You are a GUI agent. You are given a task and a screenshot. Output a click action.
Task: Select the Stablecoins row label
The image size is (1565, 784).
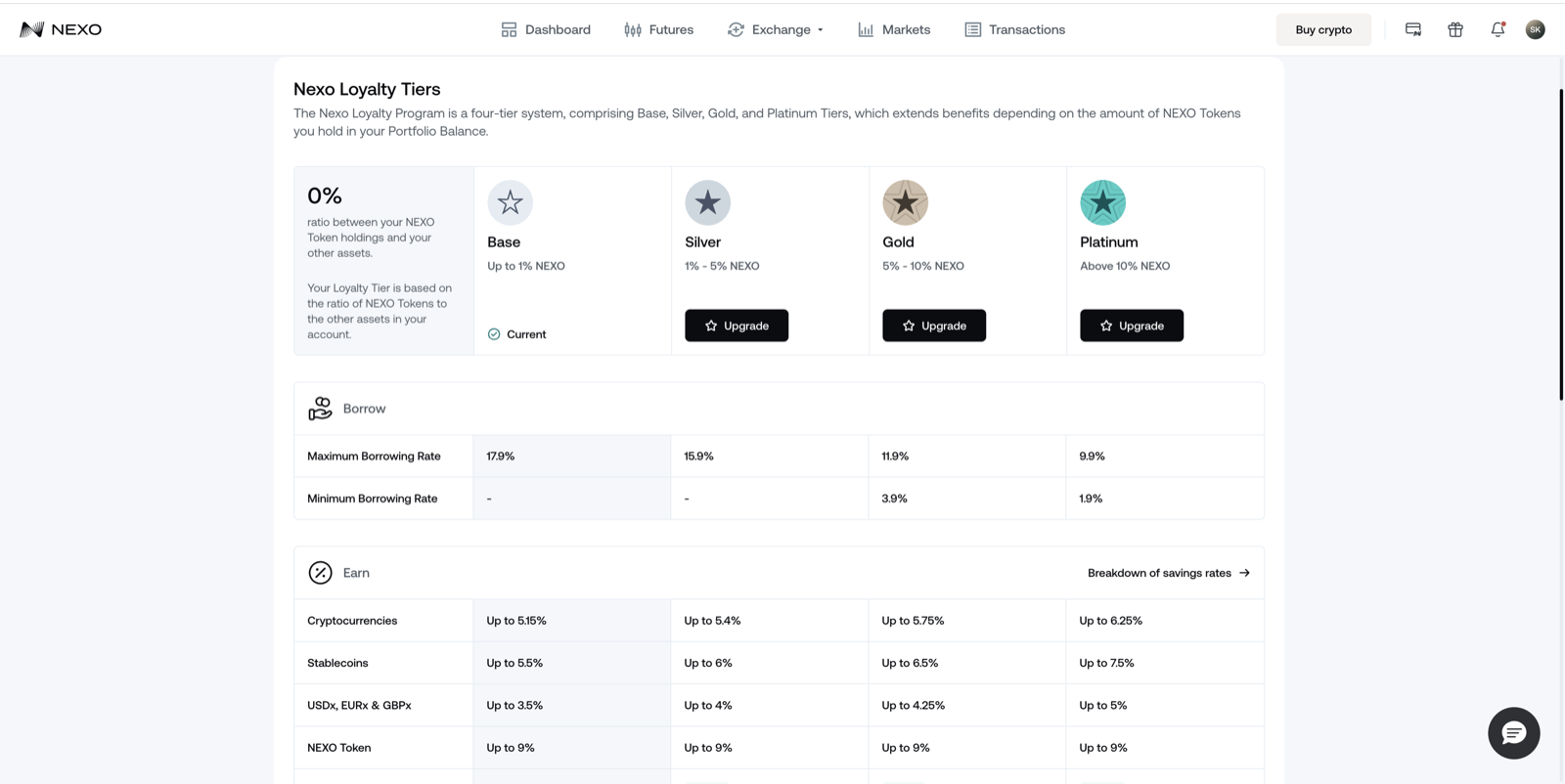(337, 663)
